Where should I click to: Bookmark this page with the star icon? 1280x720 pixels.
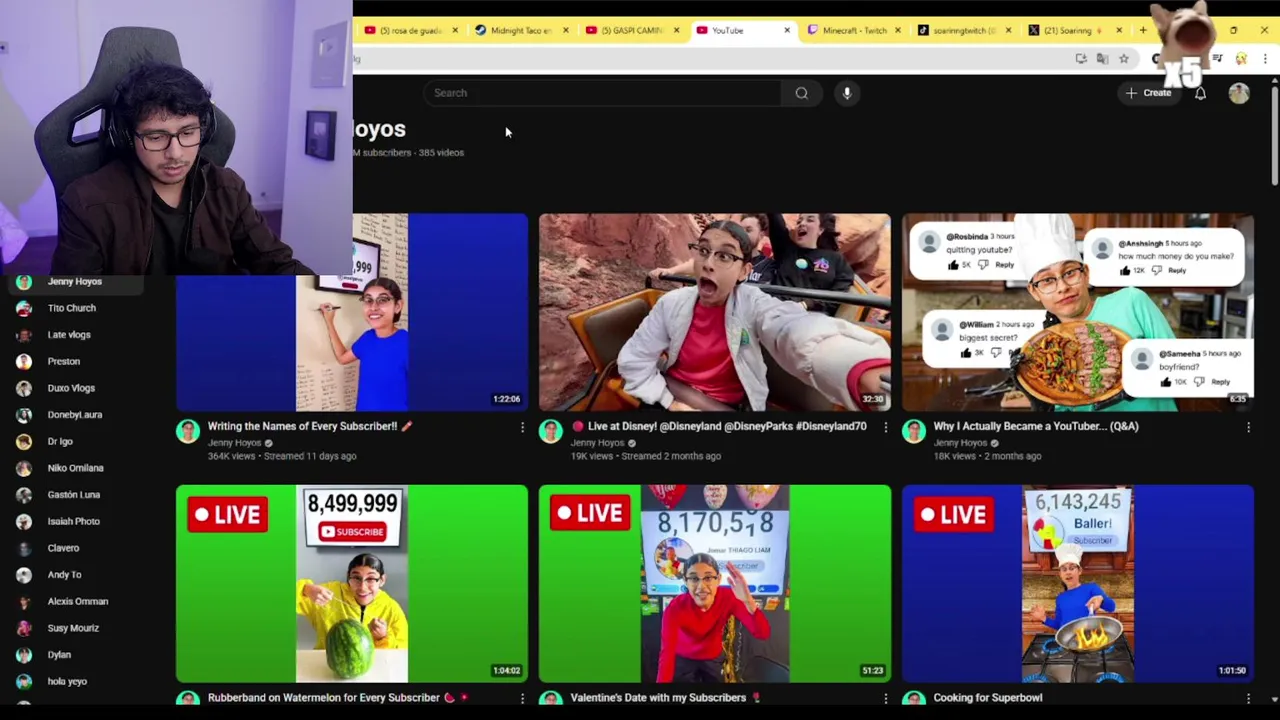click(1124, 59)
